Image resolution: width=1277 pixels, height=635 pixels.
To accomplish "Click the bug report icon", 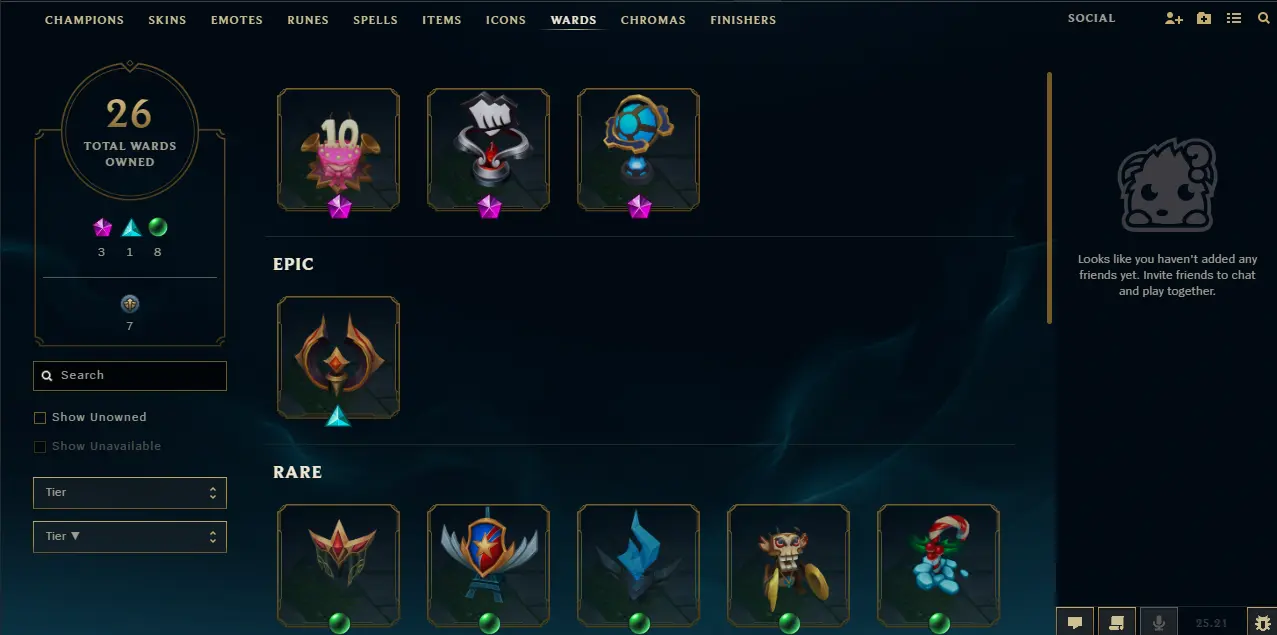I will [x=1262, y=622].
